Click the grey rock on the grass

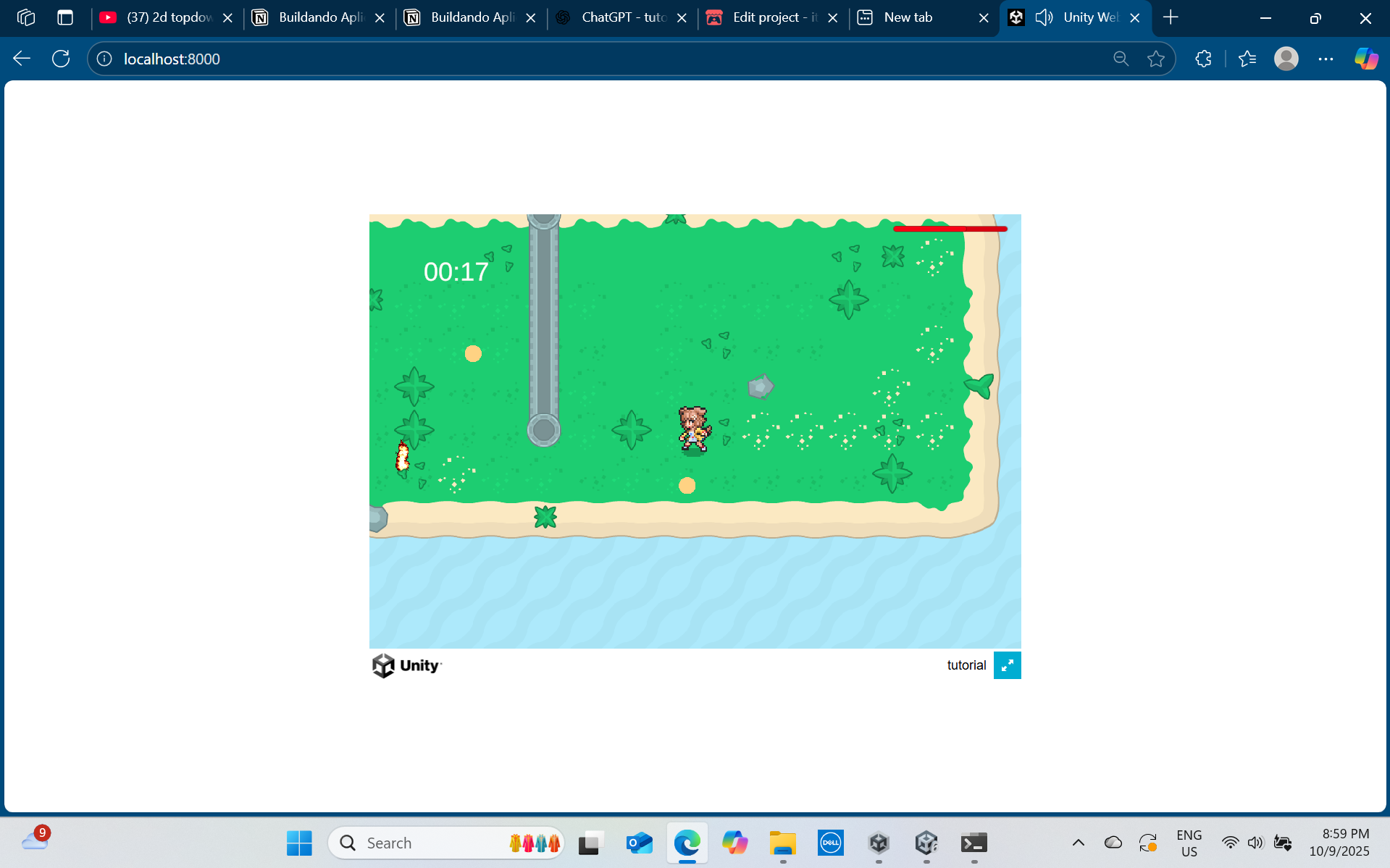pos(761,387)
